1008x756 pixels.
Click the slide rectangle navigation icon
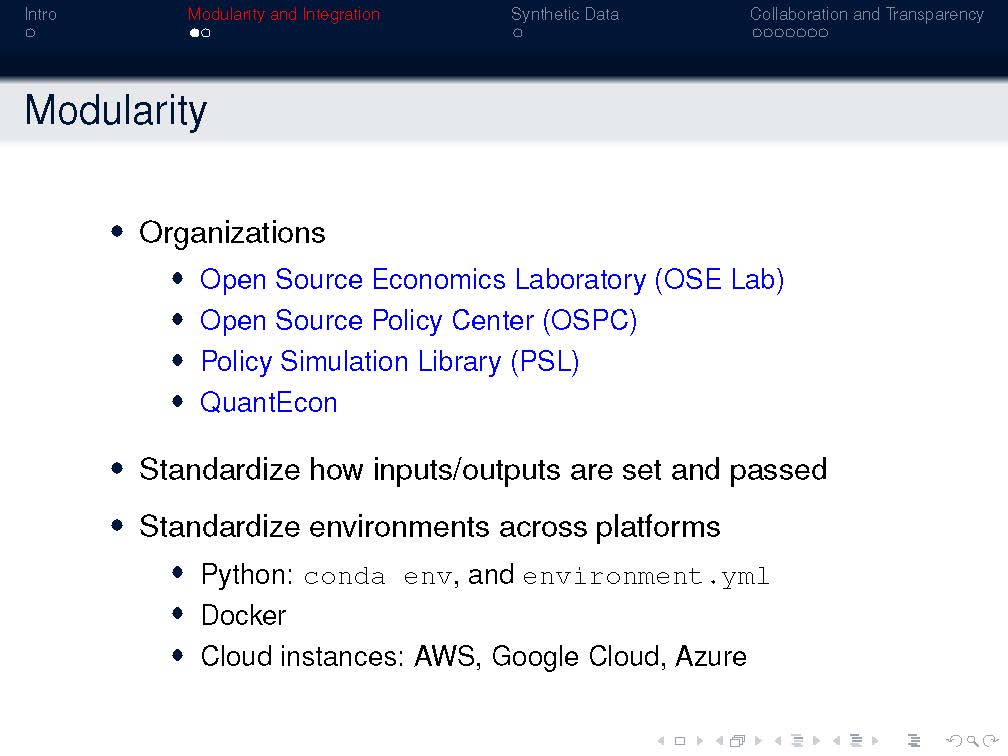[680, 741]
